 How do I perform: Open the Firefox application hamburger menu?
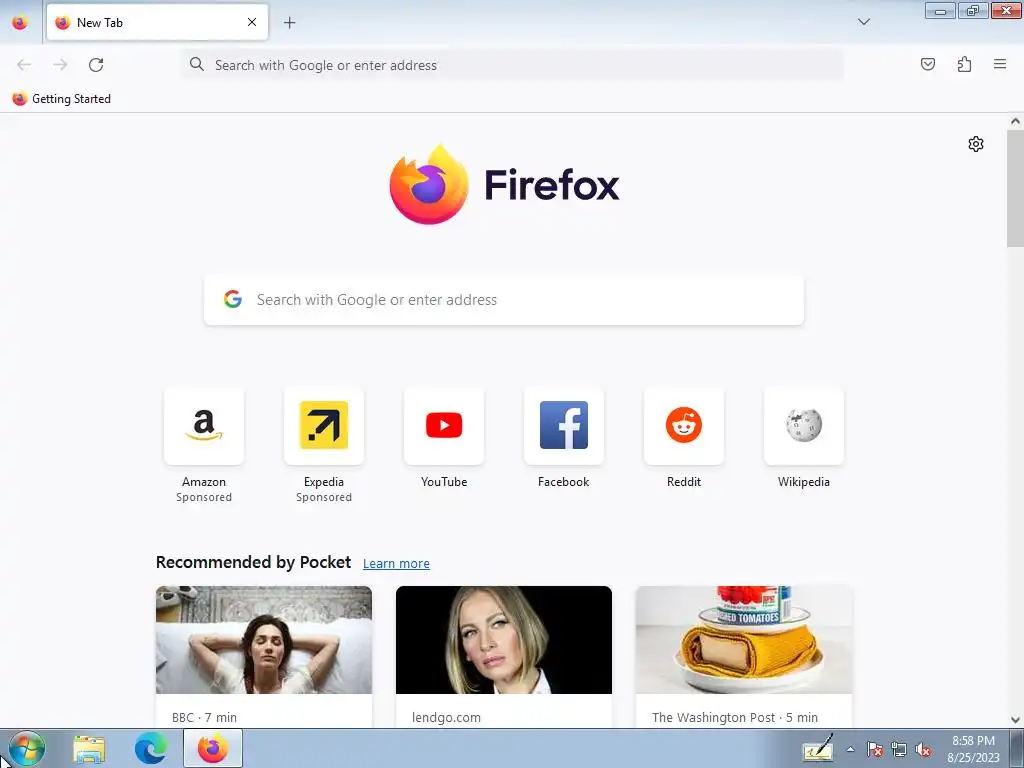point(1000,64)
